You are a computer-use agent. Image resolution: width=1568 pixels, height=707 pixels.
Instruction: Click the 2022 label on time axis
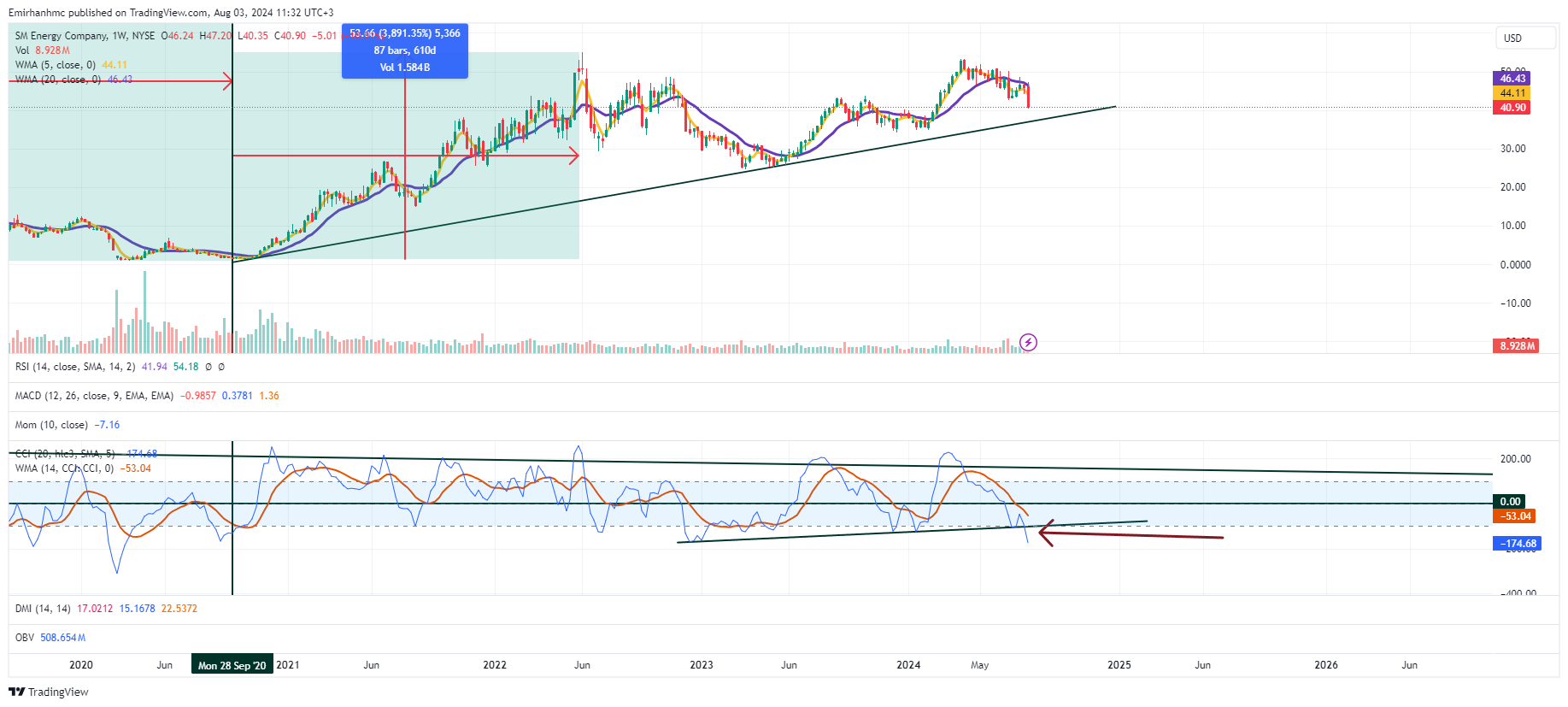(x=495, y=665)
